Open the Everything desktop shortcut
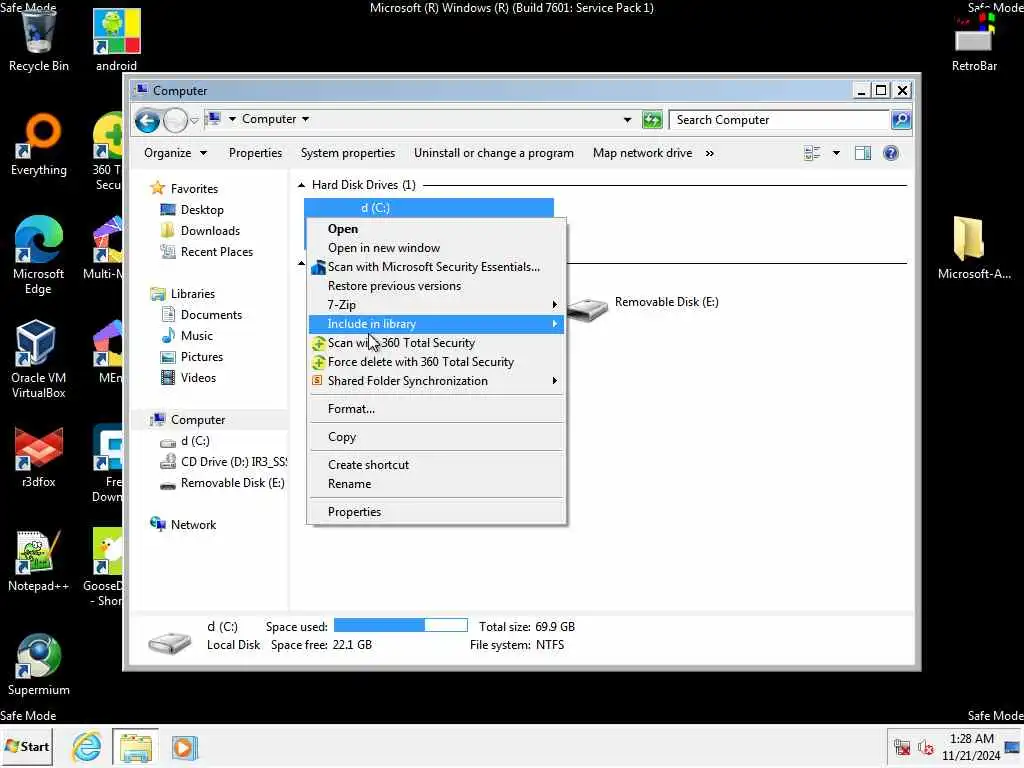 [x=39, y=145]
